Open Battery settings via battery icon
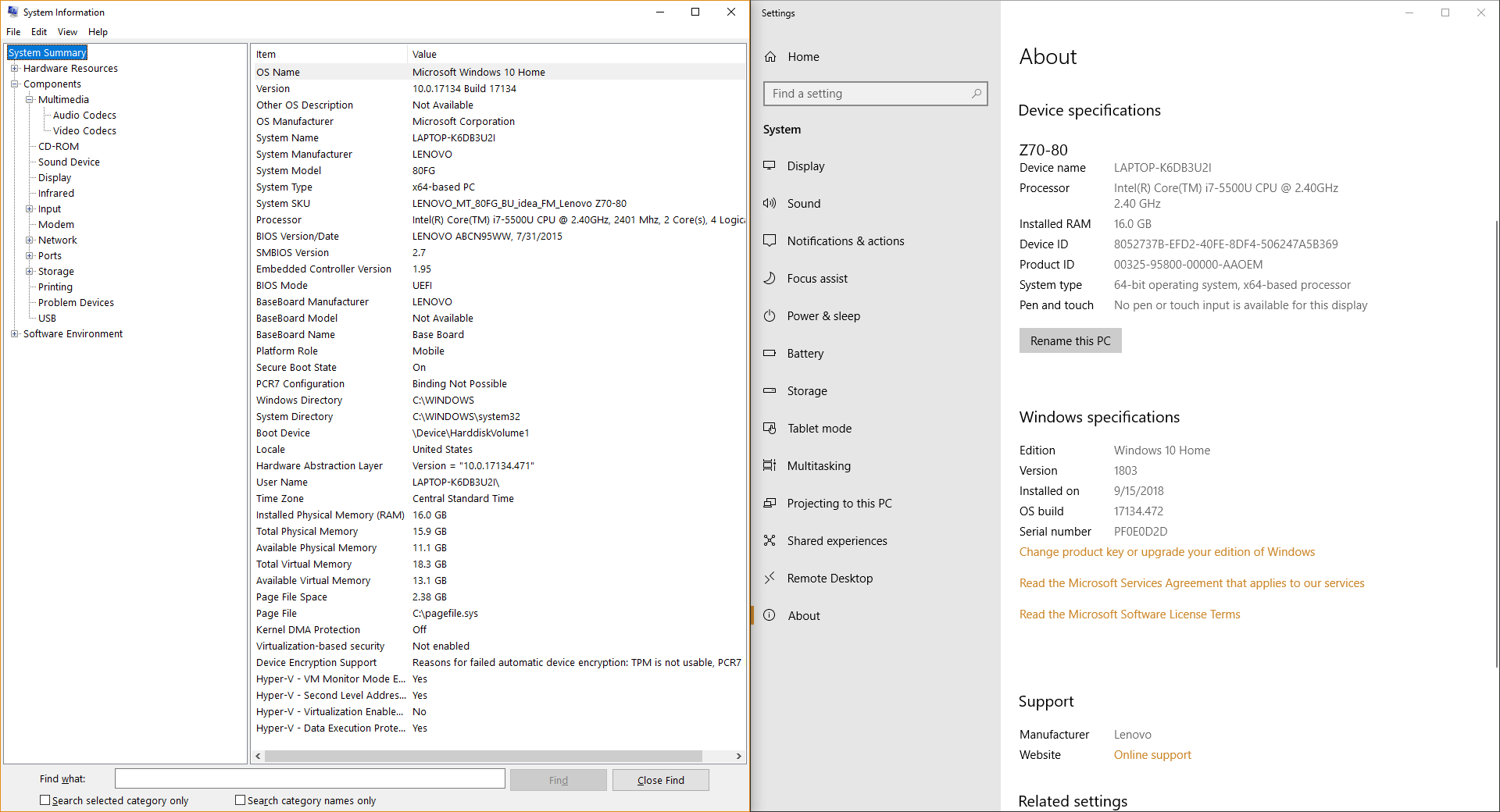 point(770,353)
